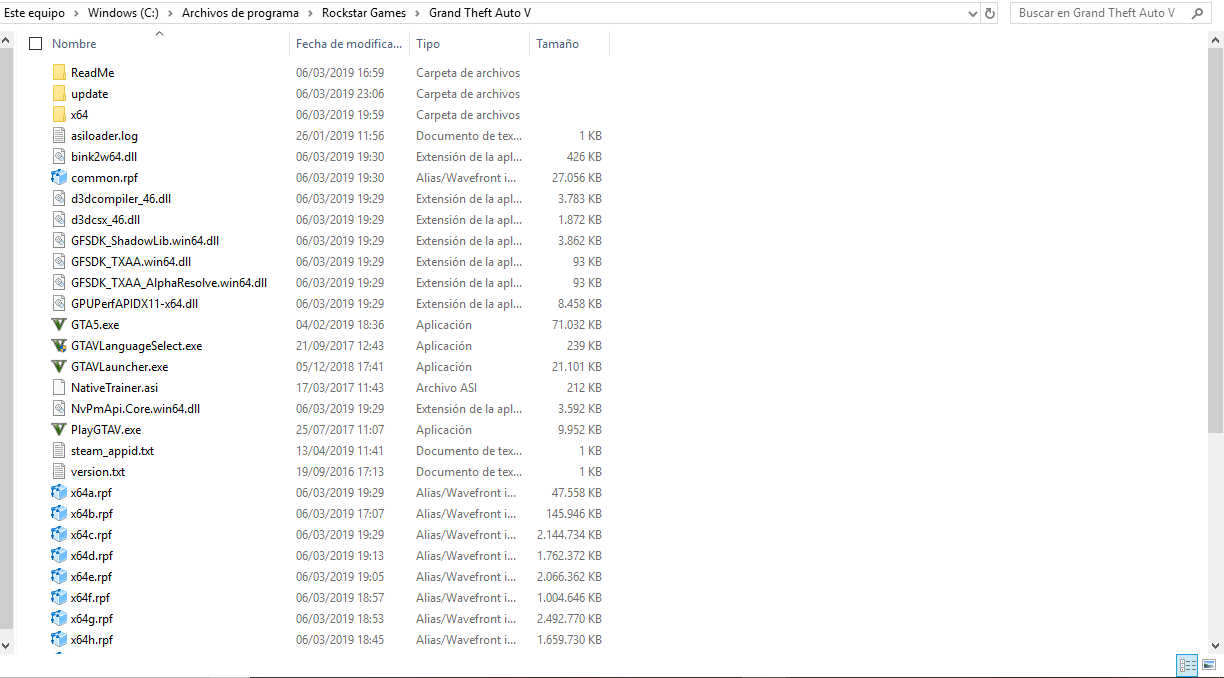Click the d3dcompiler_46.dll file icon
This screenshot has height=678, width=1224.
pyautogui.click(x=59, y=199)
